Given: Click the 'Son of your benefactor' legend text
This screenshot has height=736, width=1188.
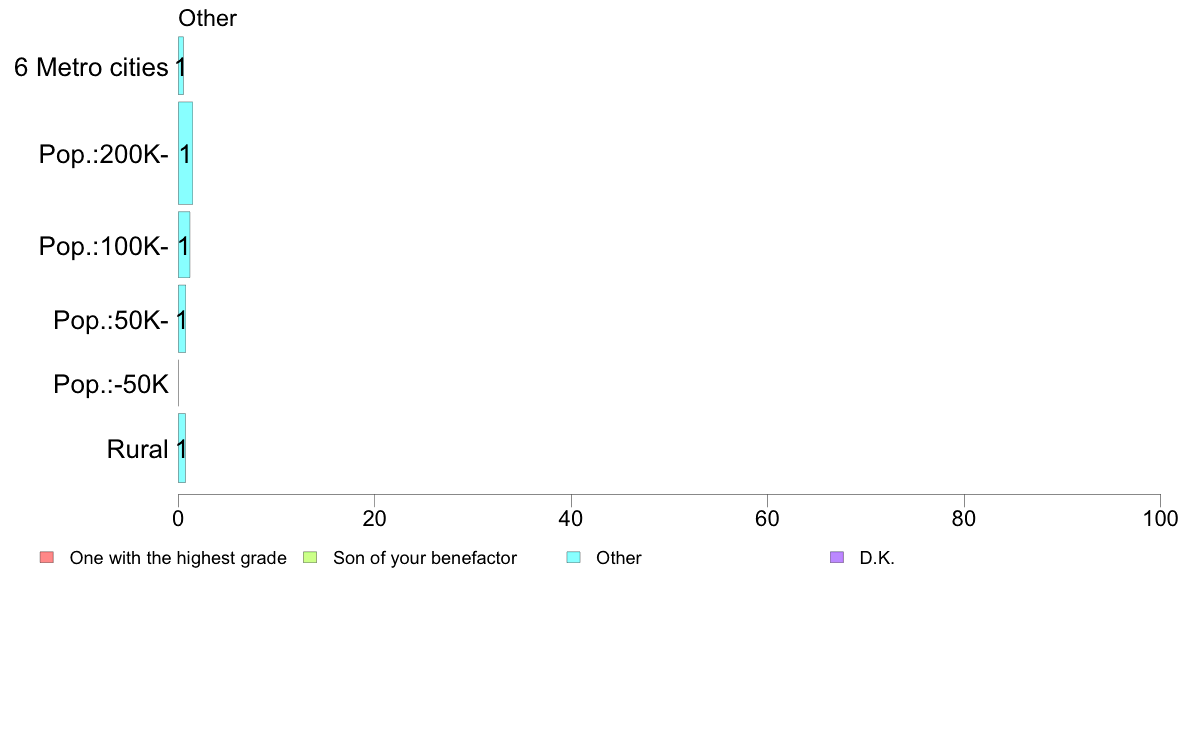Looking at the screenshot, I should (425, 558).
